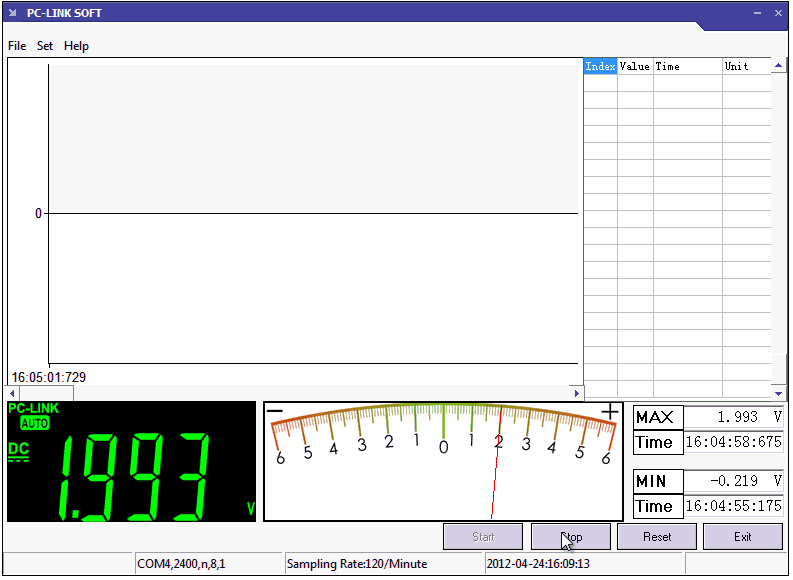Click the minus sign on analog meter

point(275,411)
